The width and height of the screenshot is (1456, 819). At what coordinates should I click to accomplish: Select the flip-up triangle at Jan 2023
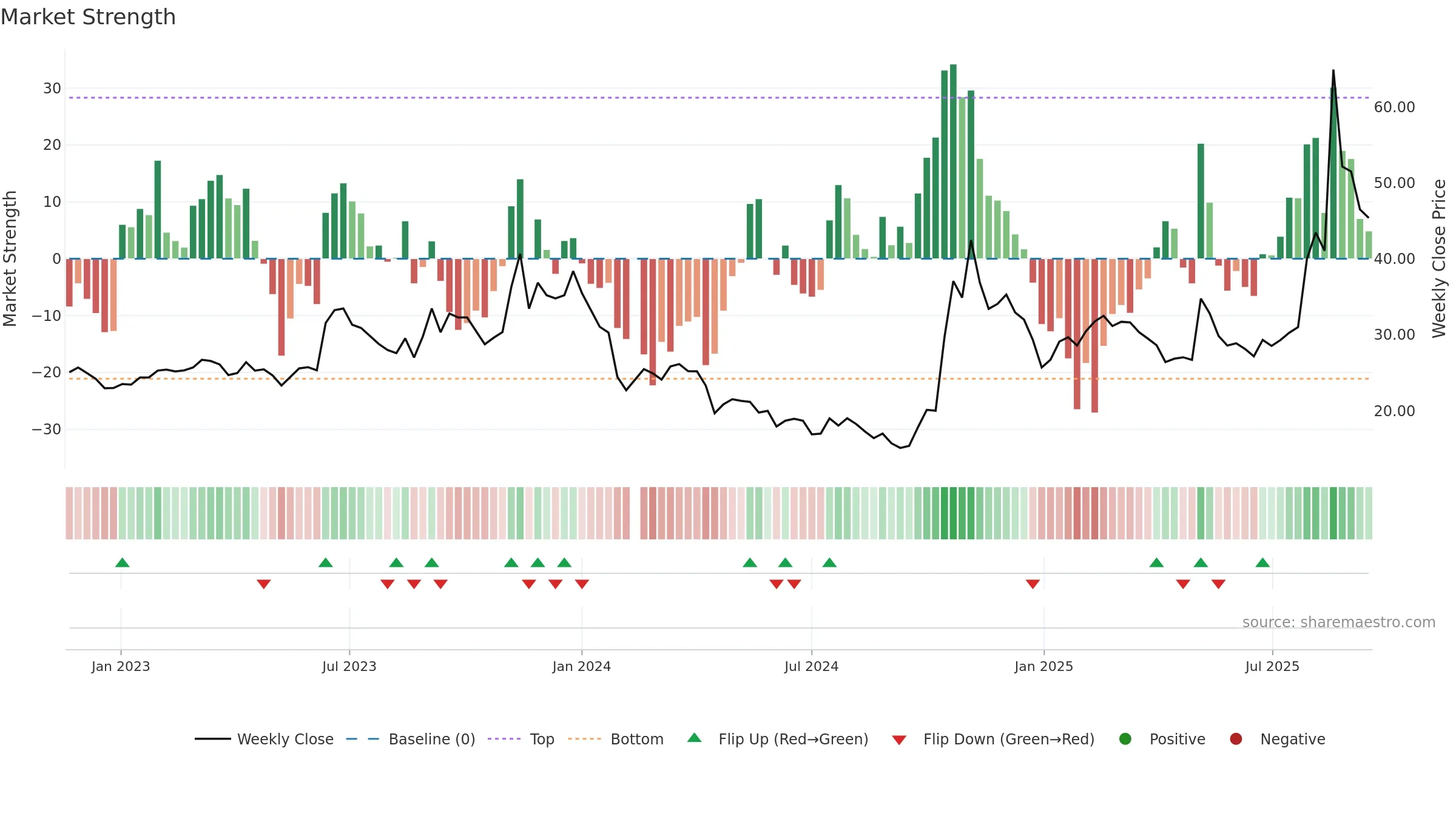[123, 562]
